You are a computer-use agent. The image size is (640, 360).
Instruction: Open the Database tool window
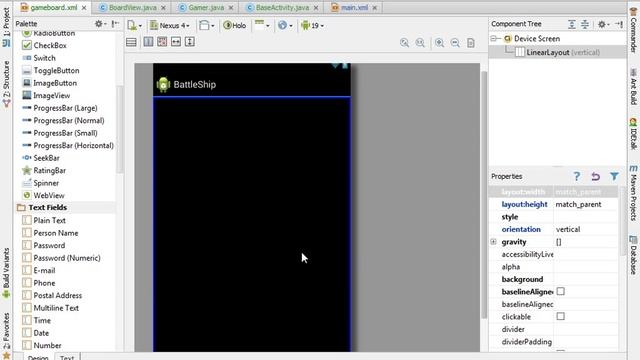click(633, 255)
